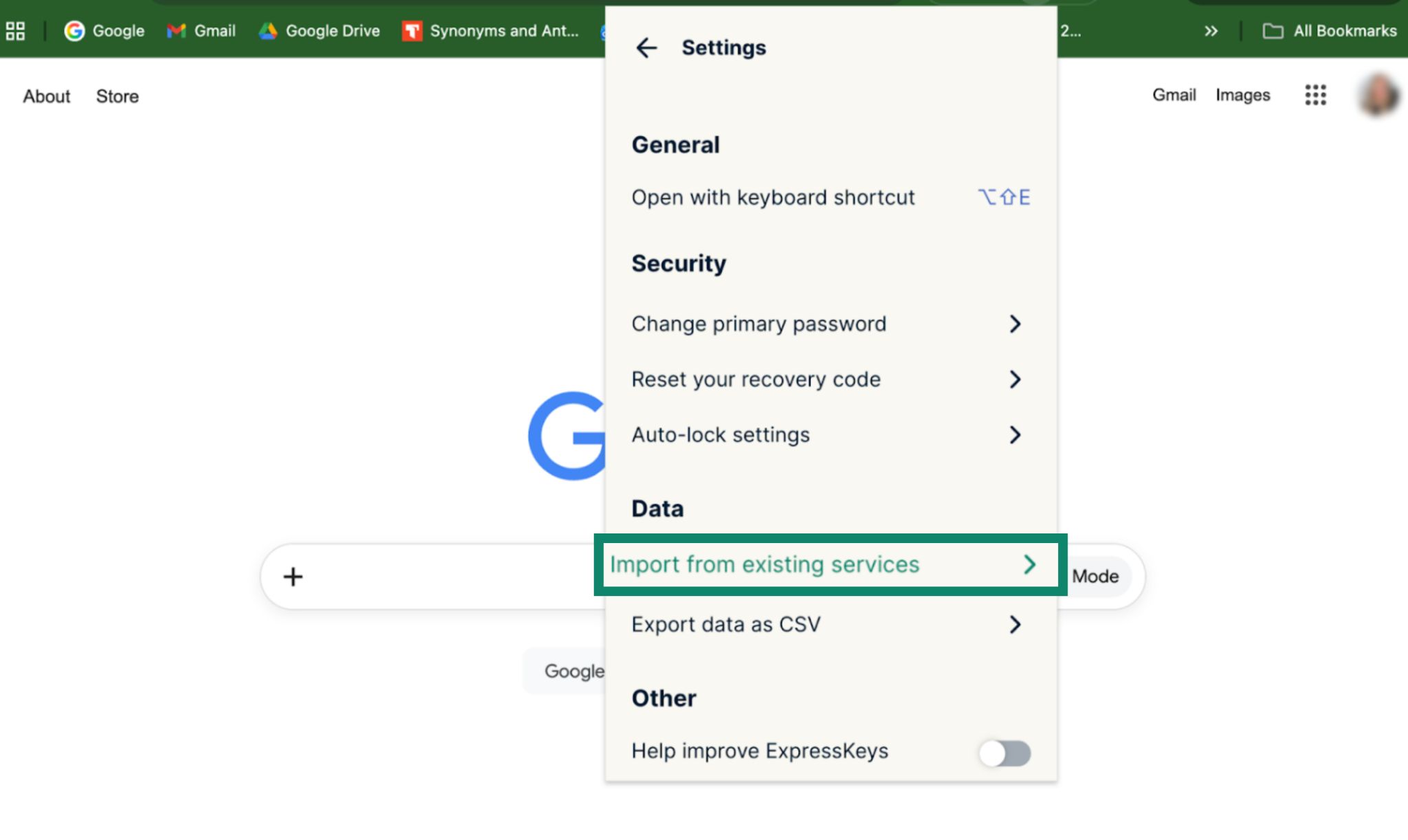Open Synonyms and Antonyms bookmark
The image size is (1408, 840).
point(491,31)
